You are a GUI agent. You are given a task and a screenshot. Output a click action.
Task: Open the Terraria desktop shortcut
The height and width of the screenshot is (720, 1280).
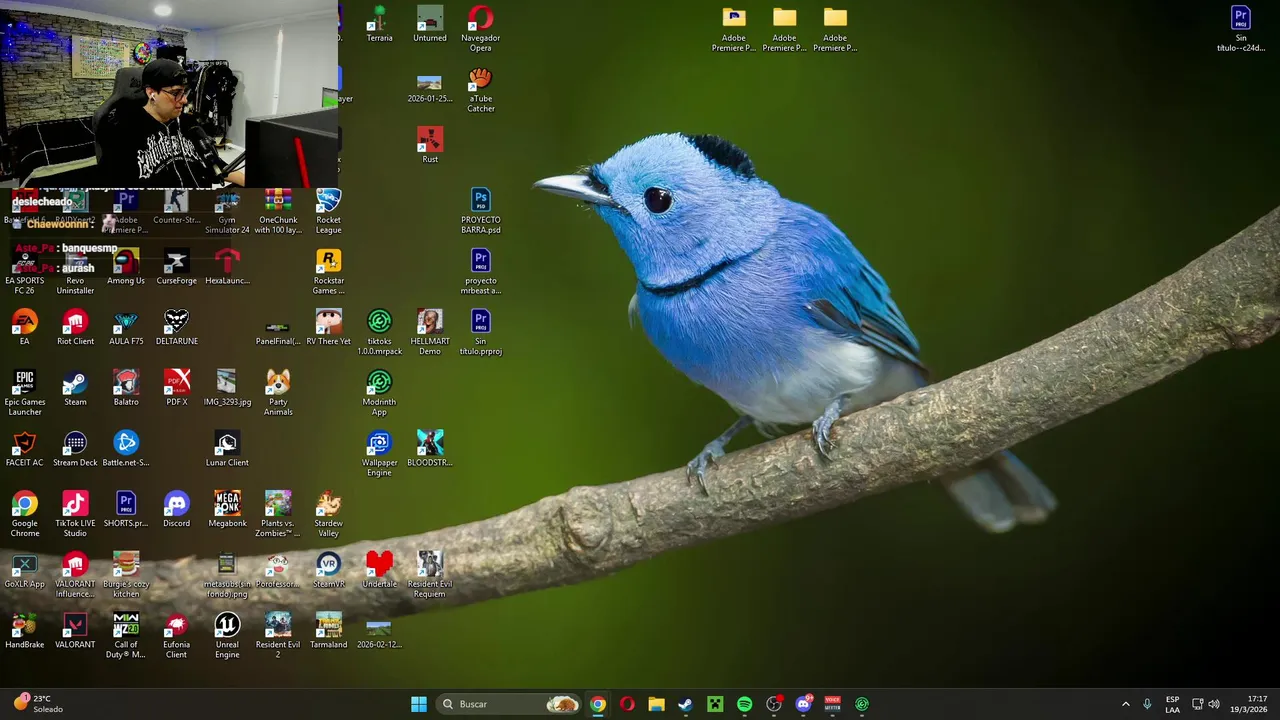click(x=379, y=24)
